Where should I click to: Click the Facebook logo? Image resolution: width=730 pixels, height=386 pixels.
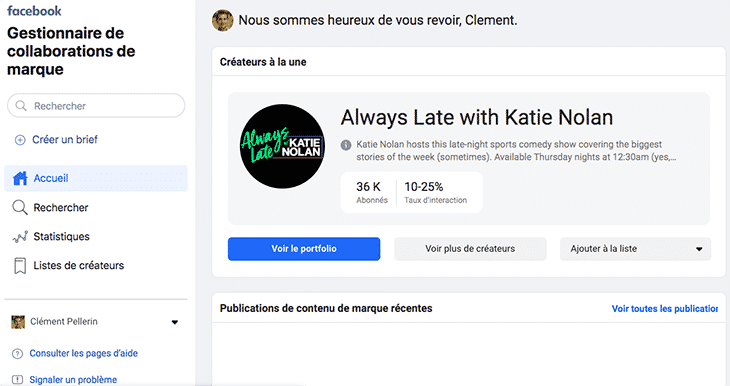tap(34, 11)
